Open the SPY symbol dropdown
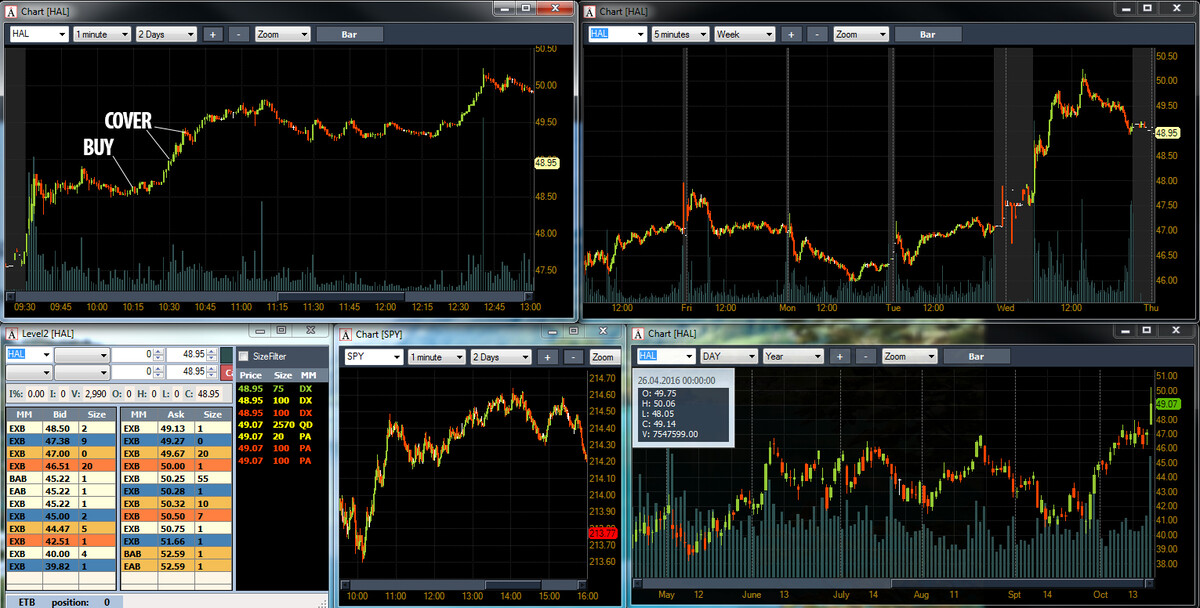Screen dimensions: 1200x608 click(396, 357)
